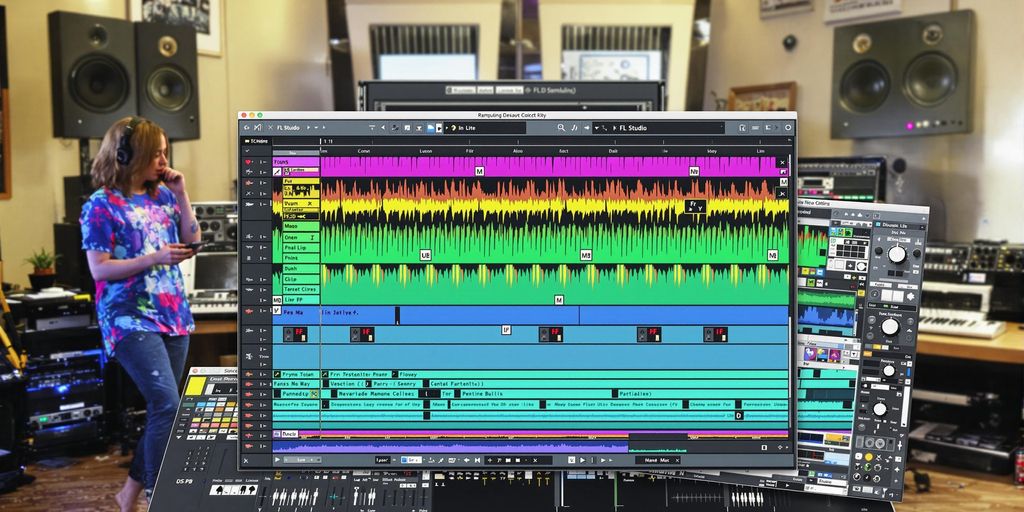Toggle the V box beside Pes Ma track
Image resolution: width=1024 pixels, height=512 pixels.
point(277,311)
